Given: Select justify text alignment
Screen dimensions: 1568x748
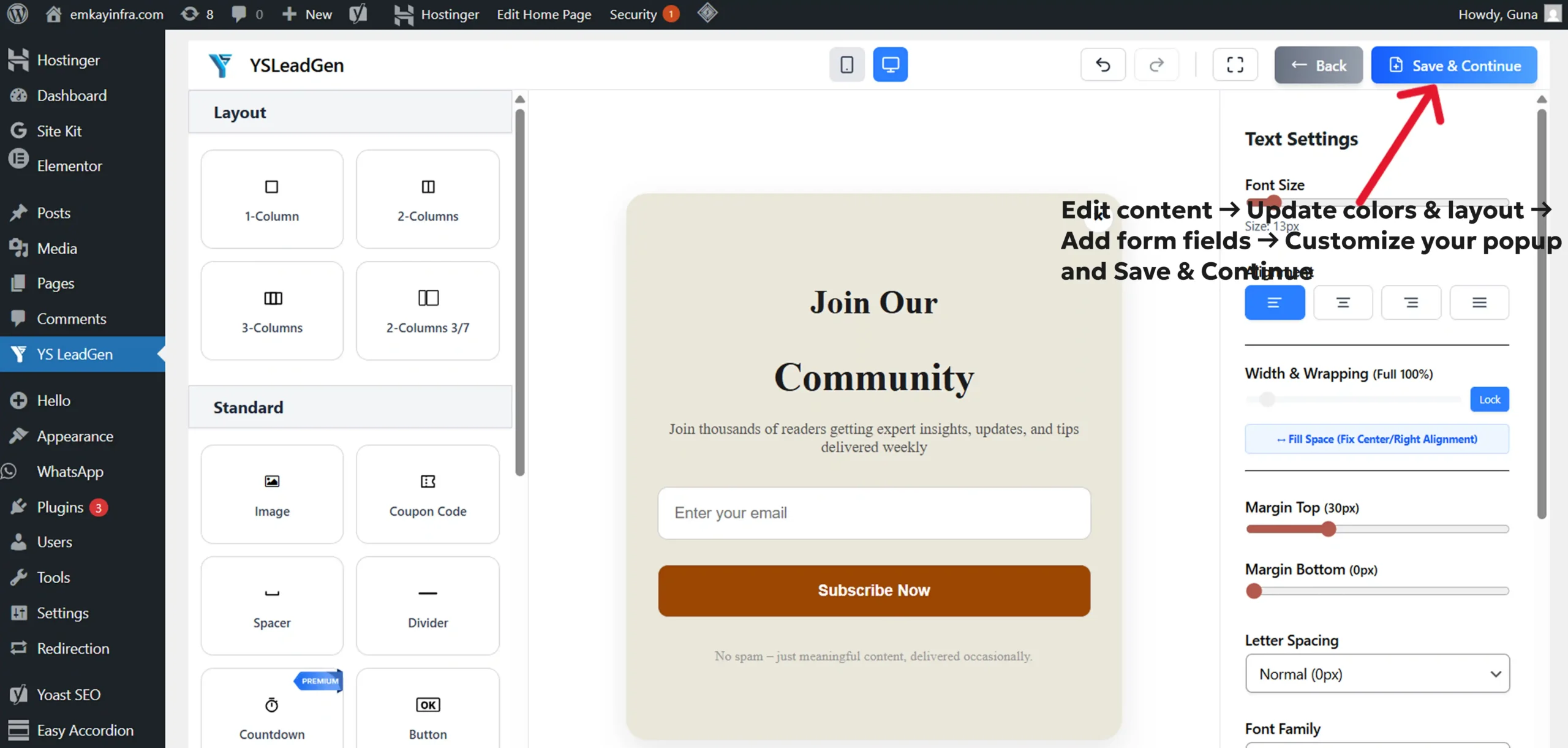Looking at the screenshot, I should pos(1479,303).
